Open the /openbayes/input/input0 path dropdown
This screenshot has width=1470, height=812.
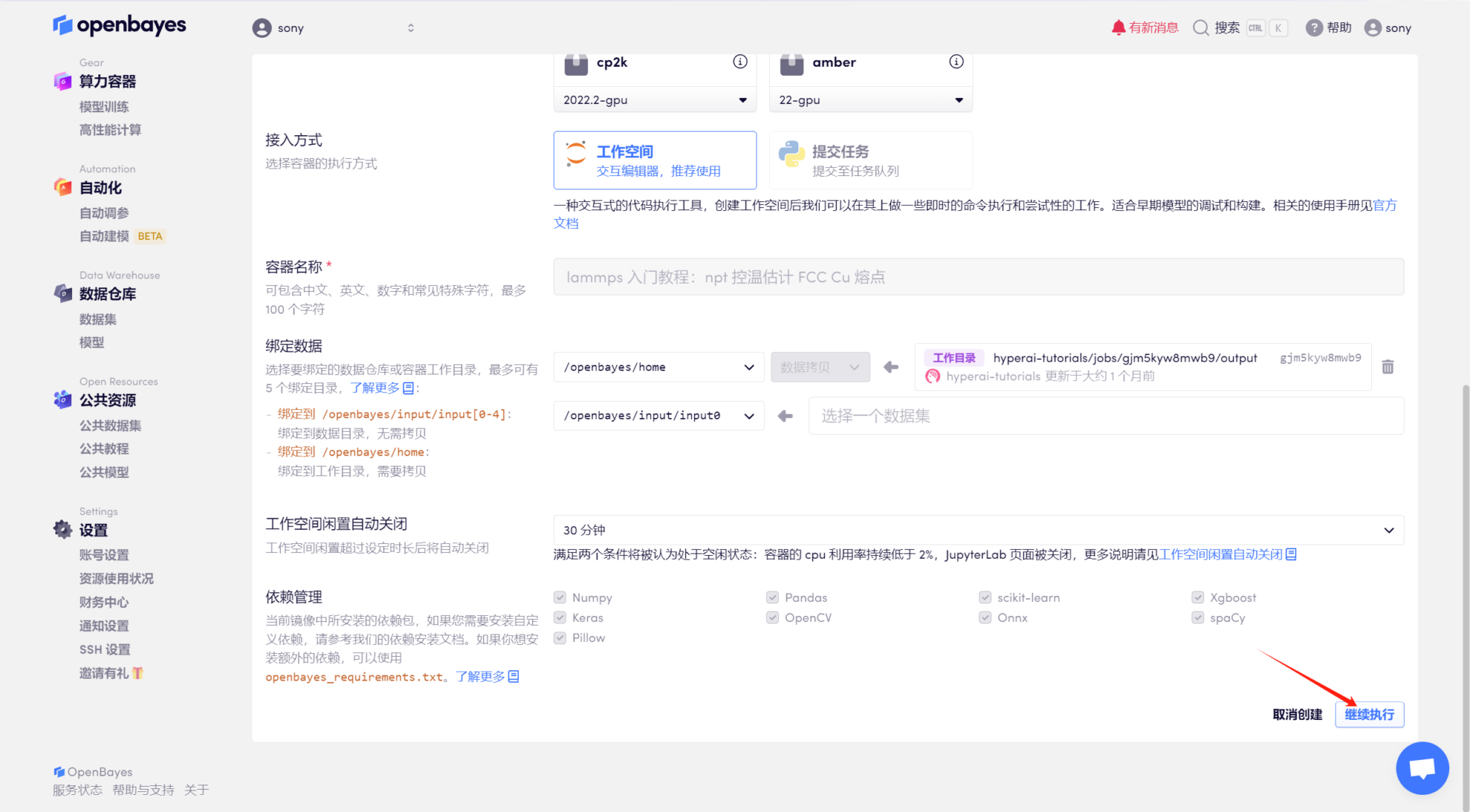point(658,416)
